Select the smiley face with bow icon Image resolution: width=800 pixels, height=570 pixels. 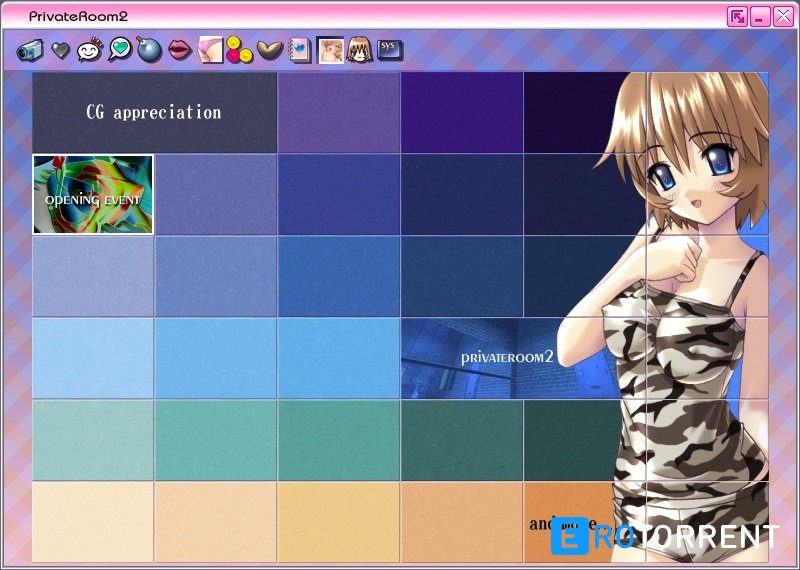tap(90, 50)
